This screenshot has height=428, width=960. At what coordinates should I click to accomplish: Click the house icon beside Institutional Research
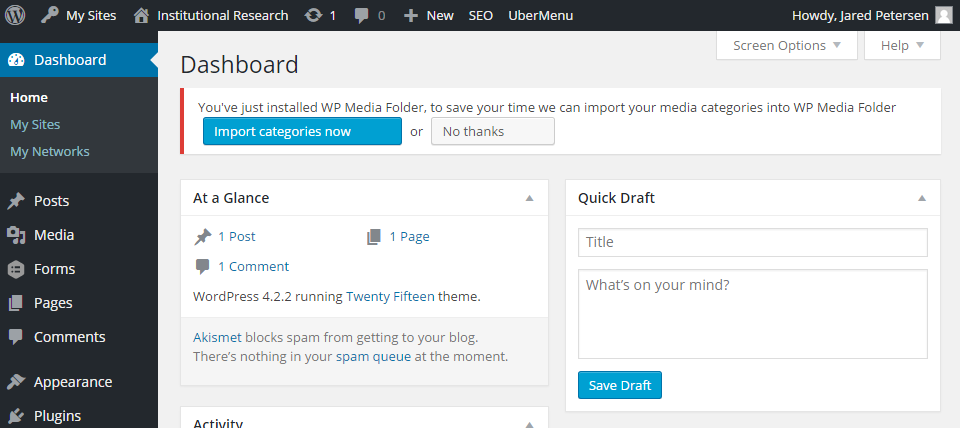point(141,15)
